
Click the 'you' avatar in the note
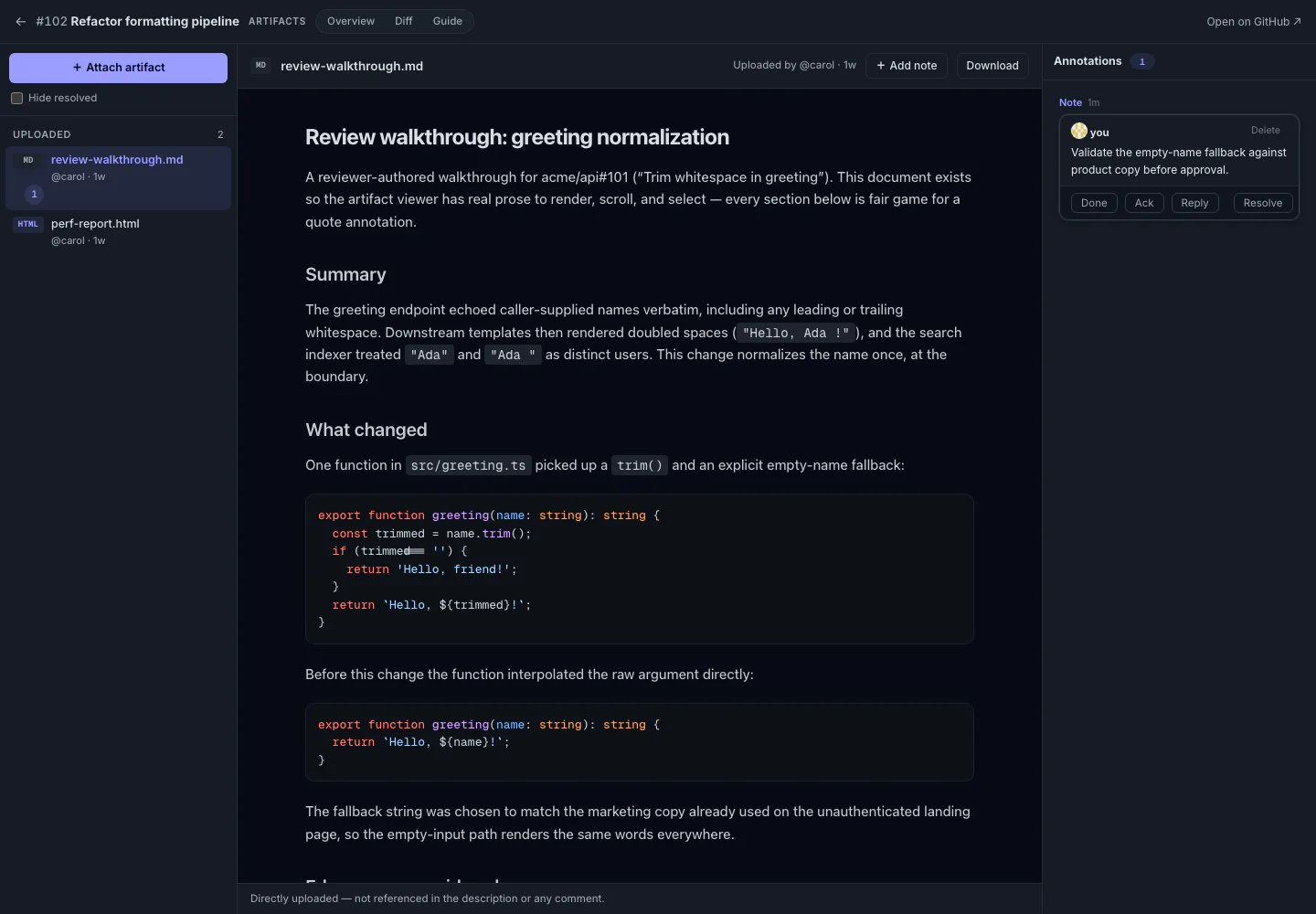pos(1079,131)
